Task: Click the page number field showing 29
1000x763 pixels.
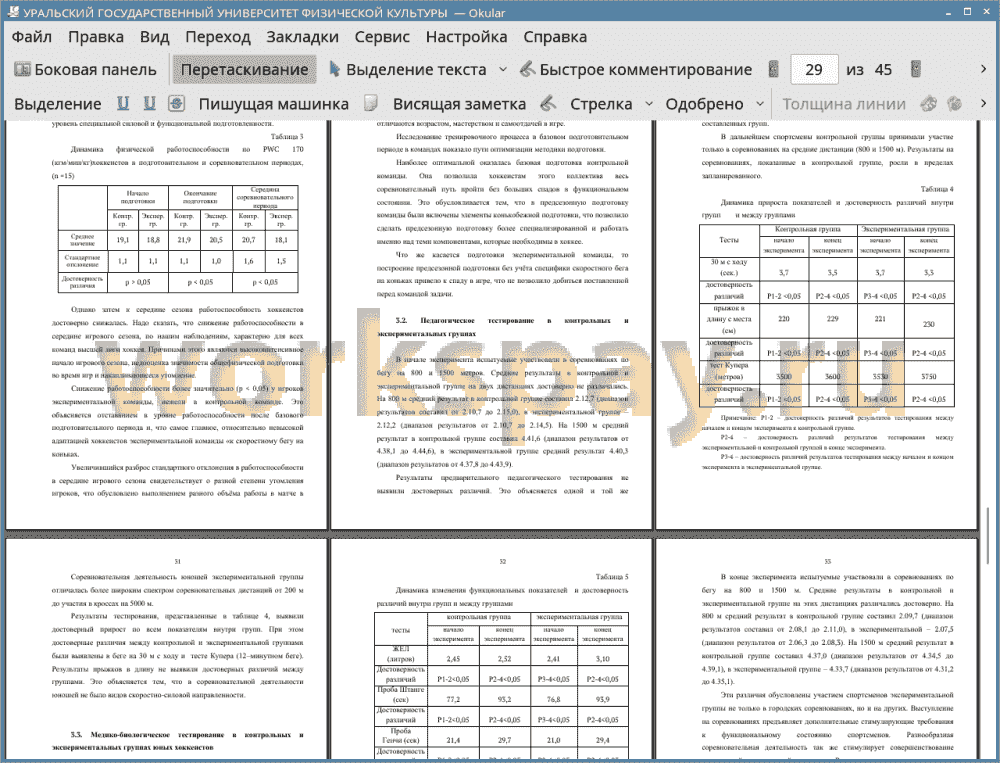Action: [x=814, y=70]
